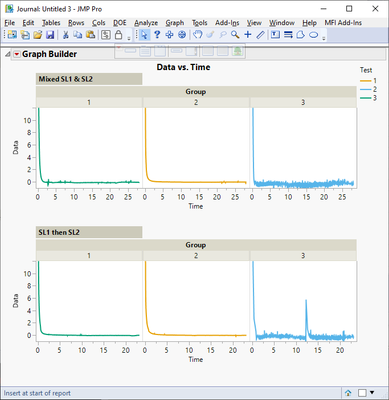Image resolution: width=389 pixels, height=400 pixels.
Task: Click the Data axis label of lower graph
Action: click(x=15, y=301)
